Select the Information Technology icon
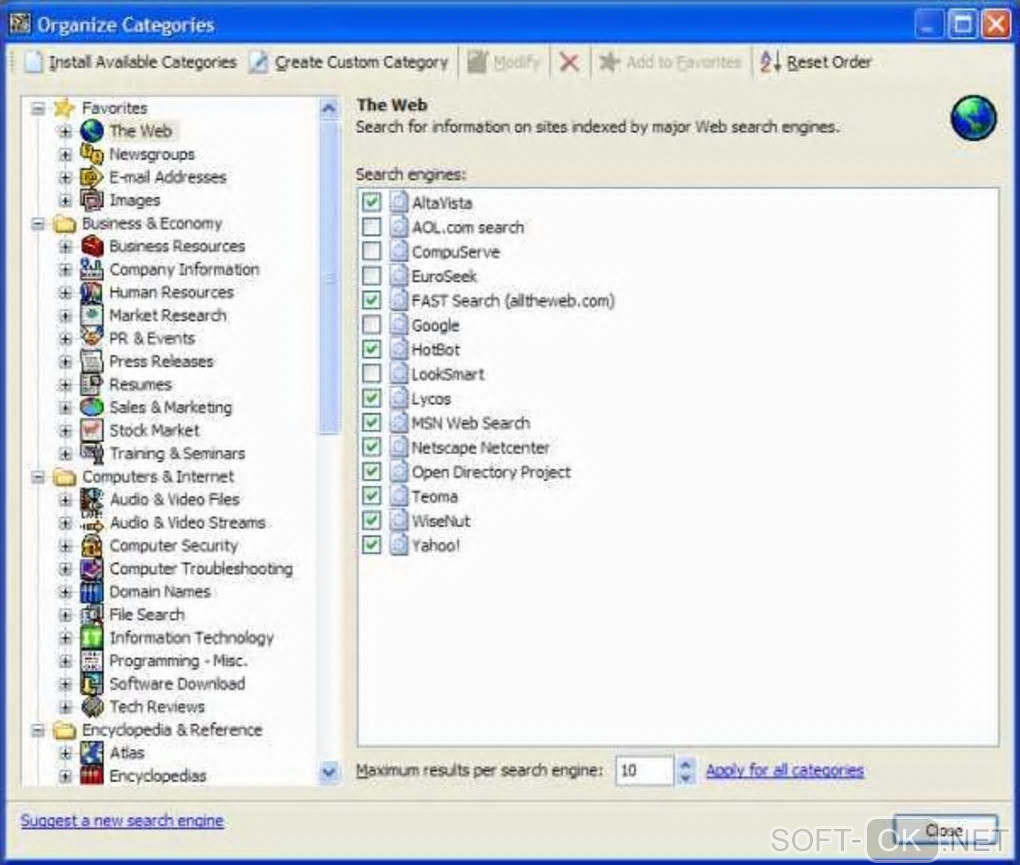The height and width of the screenshot is (865, 1020). pyautogui.click(x=92, y=637)
